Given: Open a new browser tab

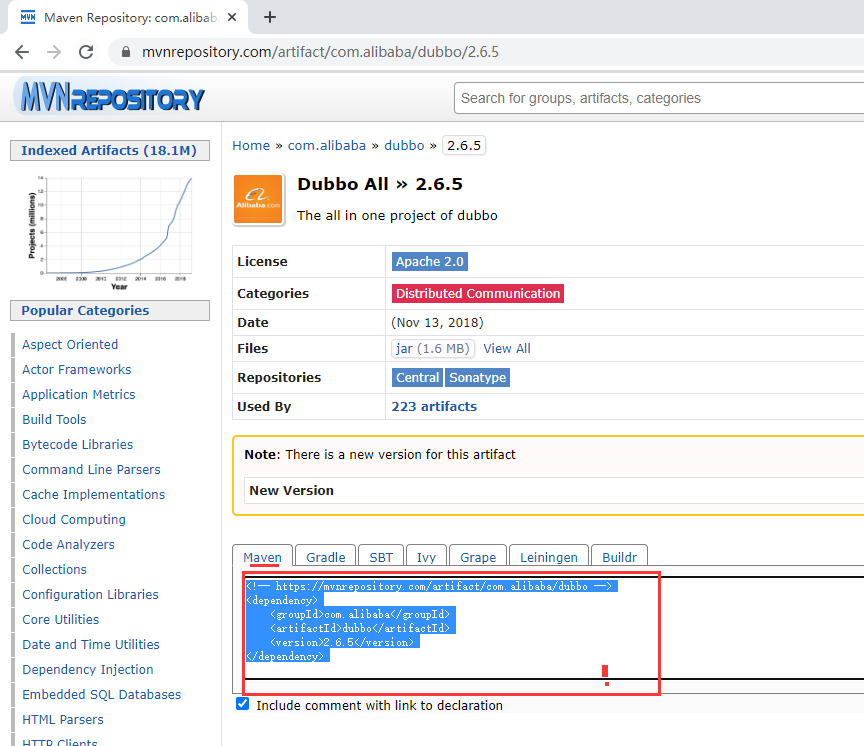Looking at the screenshot, I should pos(269,18).
